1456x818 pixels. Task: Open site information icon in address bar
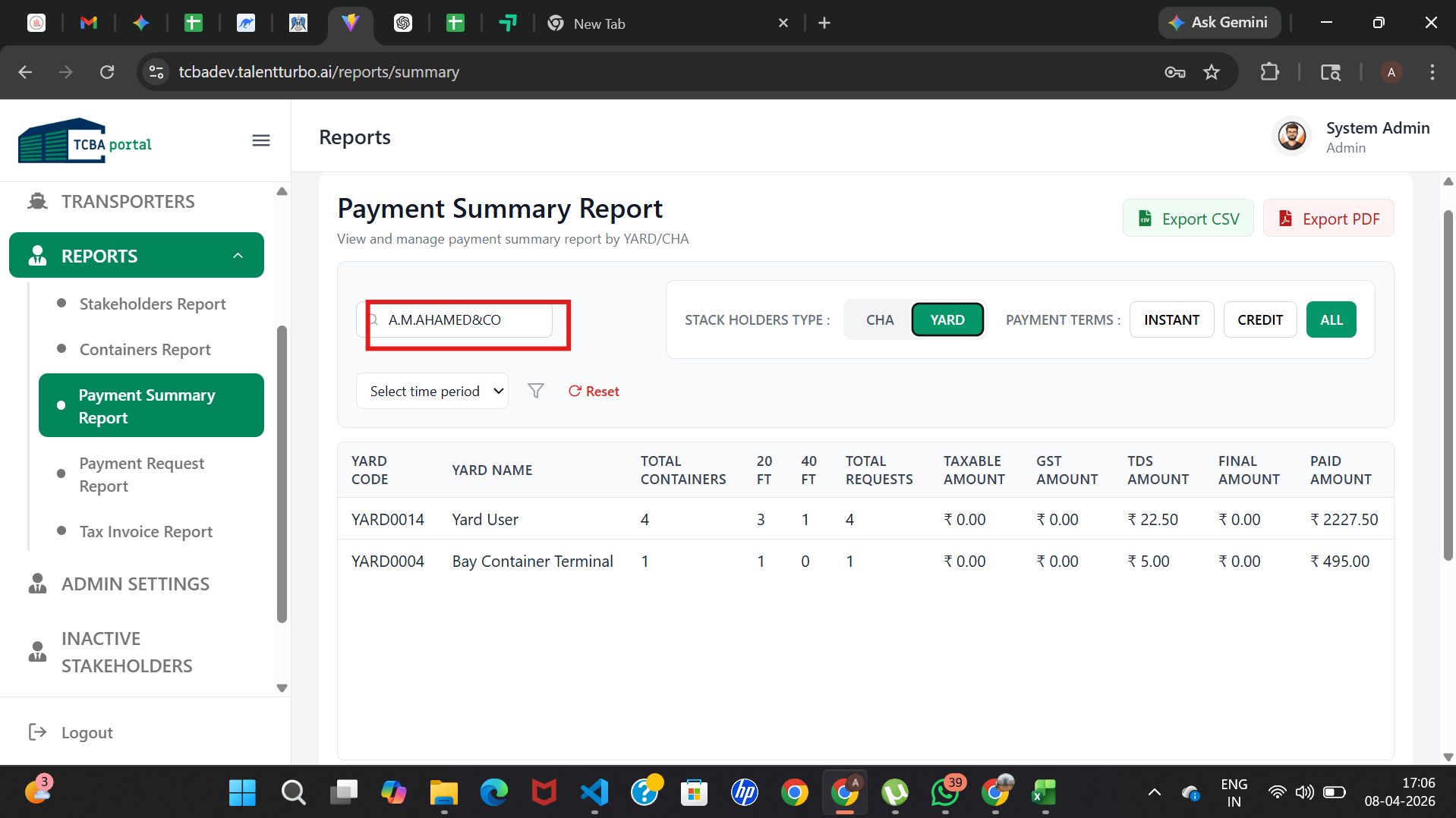click(156, 72)
